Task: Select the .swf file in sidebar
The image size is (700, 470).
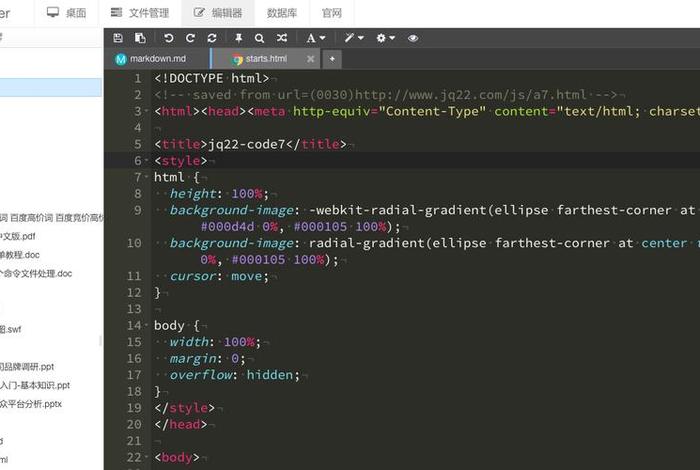Action: pyautogui.click(x=10, y=329)
